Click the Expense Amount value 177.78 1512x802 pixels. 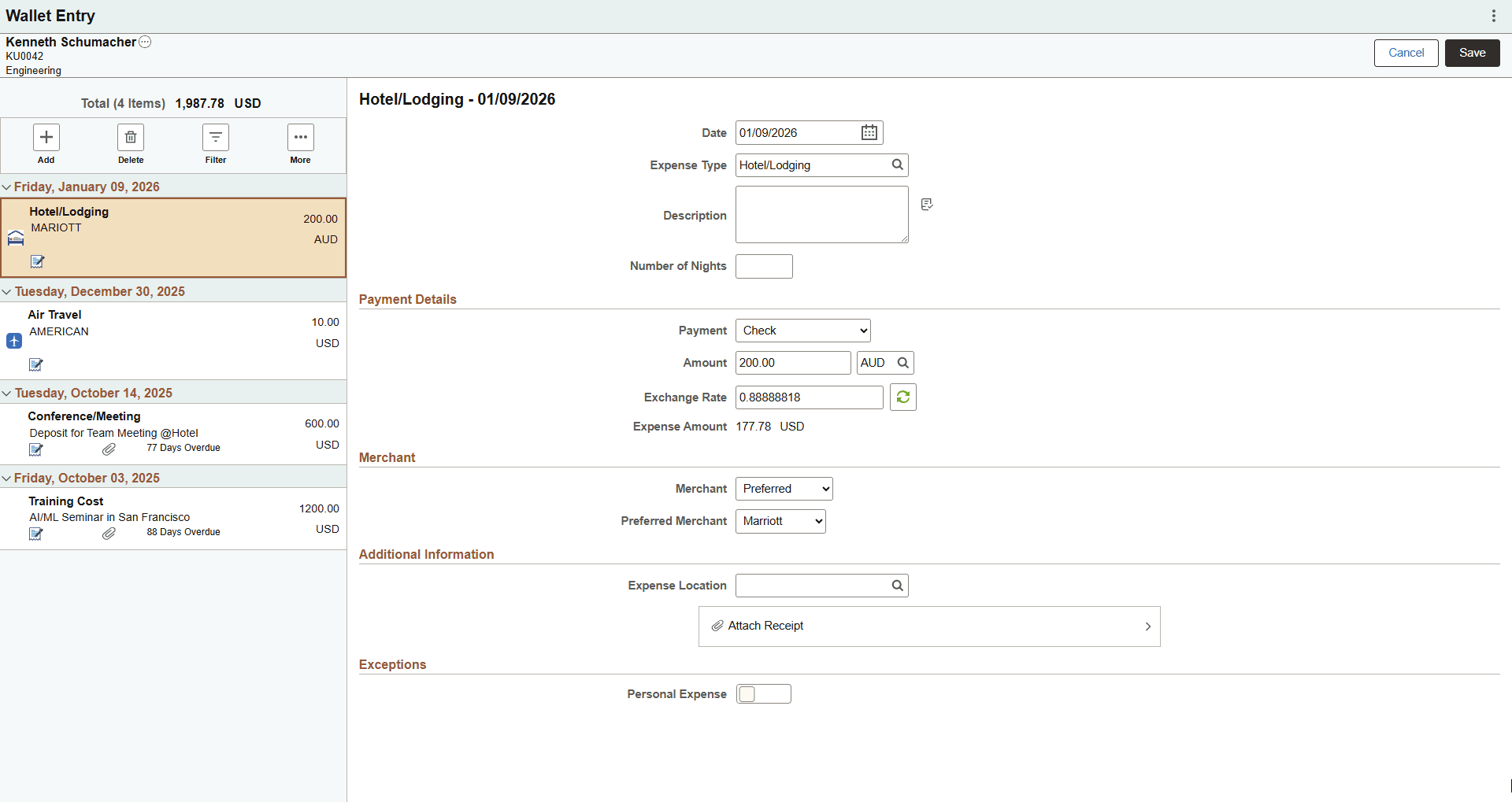(x=754, y=427)
